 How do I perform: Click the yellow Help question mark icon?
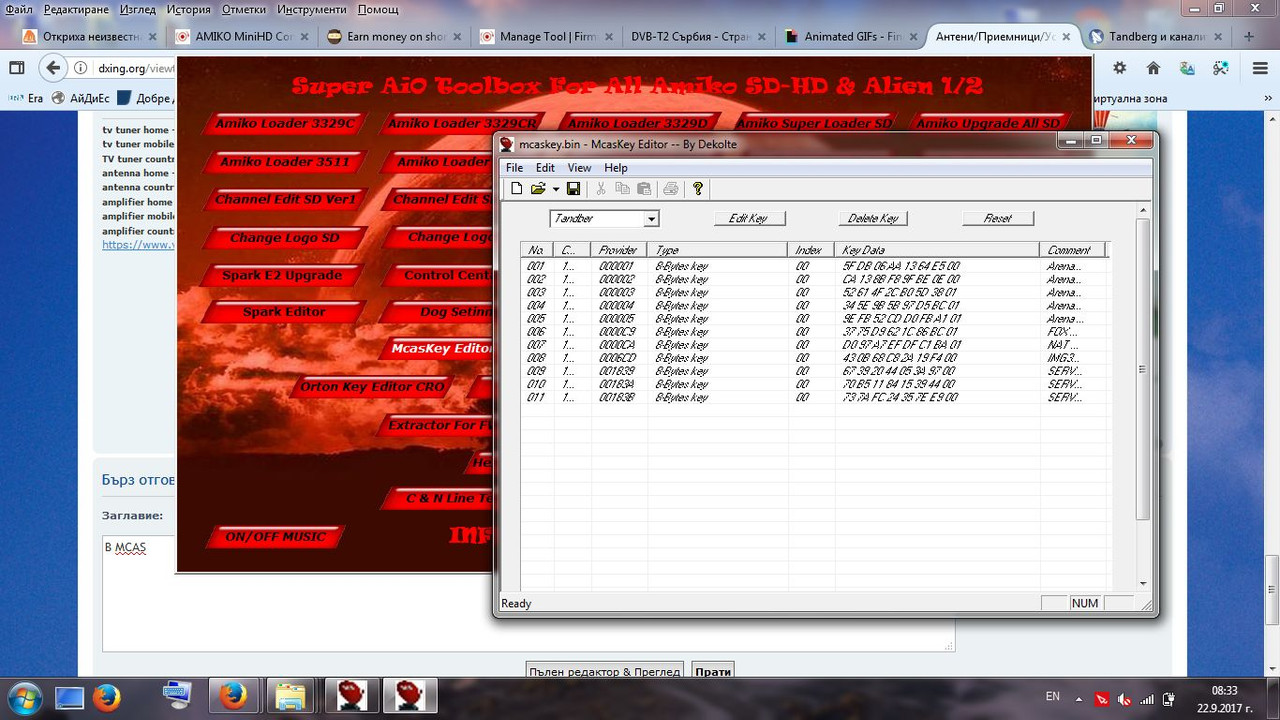coord(698,188)
